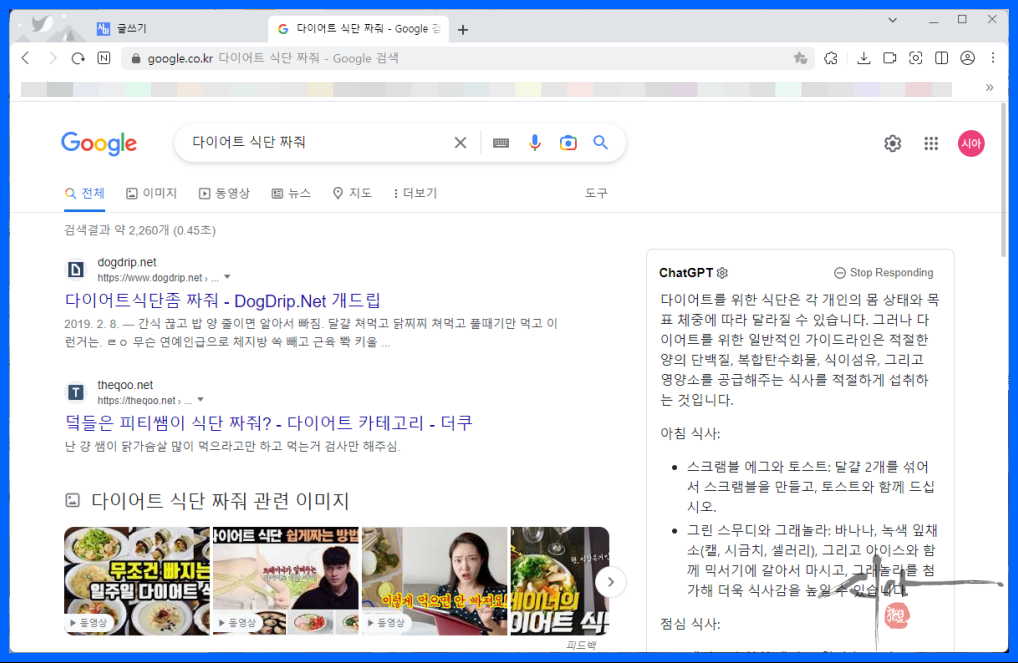Switch to the 지도 search tab
1018x663 pixels.
pyautogui.click(x=352, y=194)
